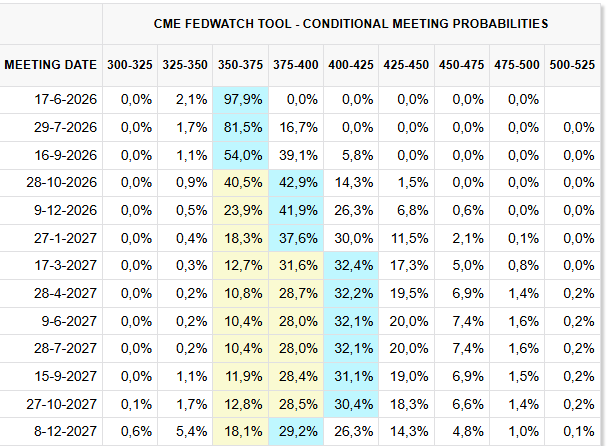
Task: Select the MEETING DATE column header
Action: pyautogui.click(x=51, y=65)
